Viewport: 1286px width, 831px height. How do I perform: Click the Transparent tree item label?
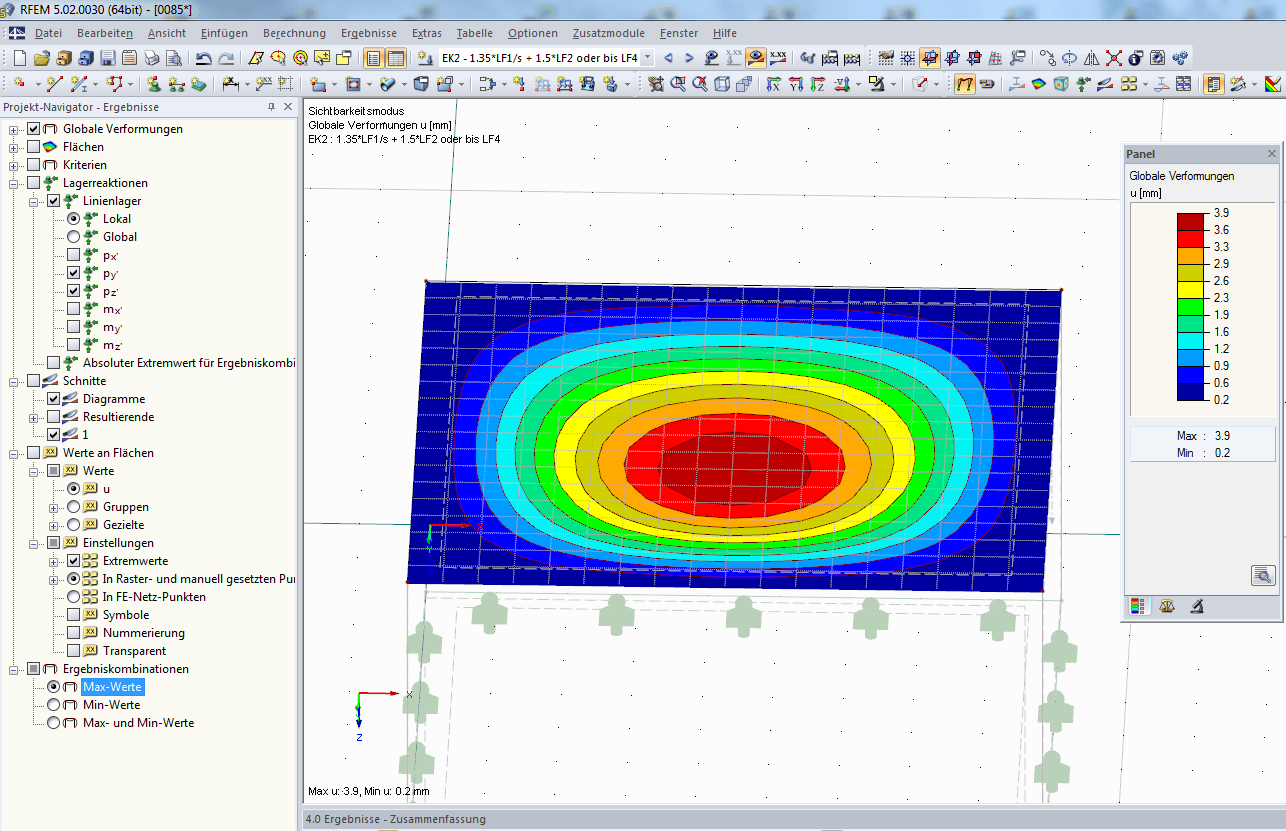(x=134, y=651)
